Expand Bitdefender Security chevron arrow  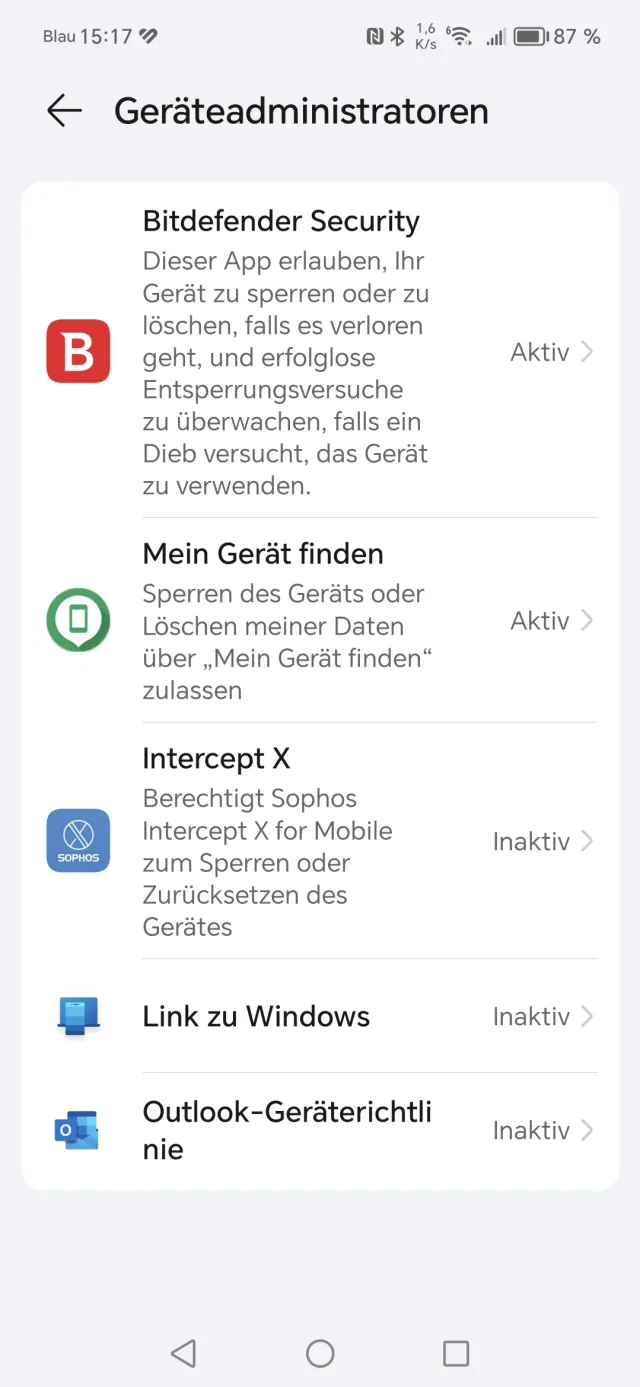[587, 352]
